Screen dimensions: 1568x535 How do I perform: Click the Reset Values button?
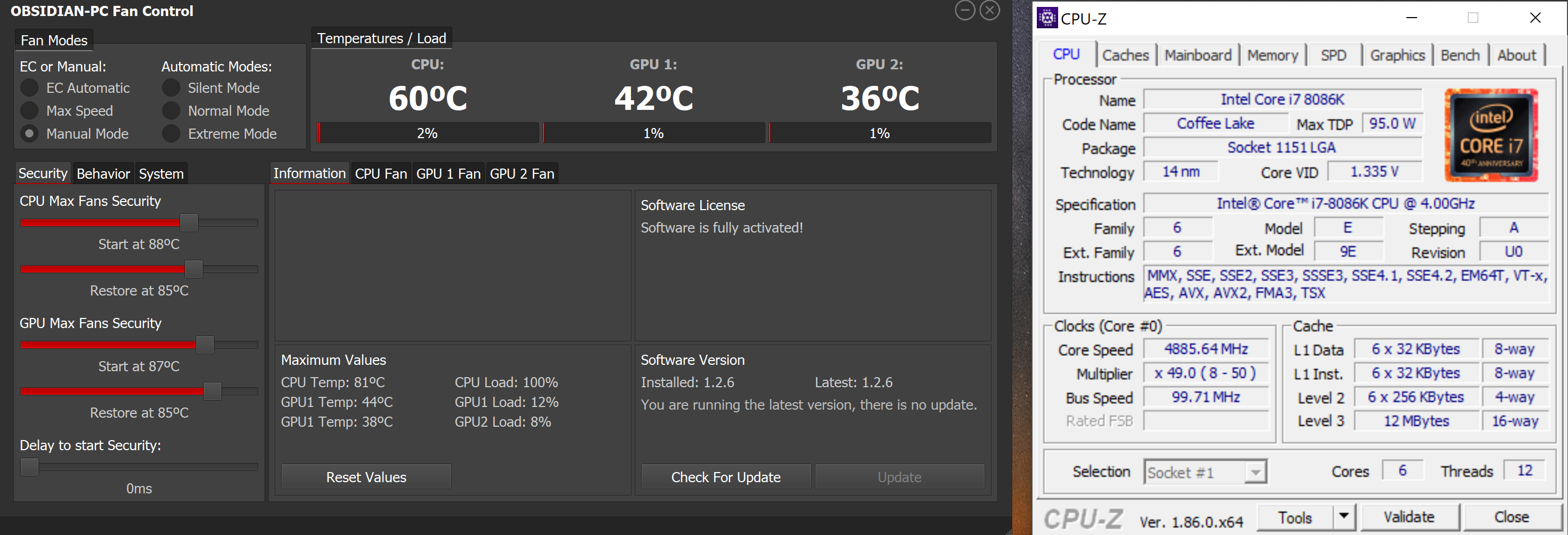coord(366,476)
